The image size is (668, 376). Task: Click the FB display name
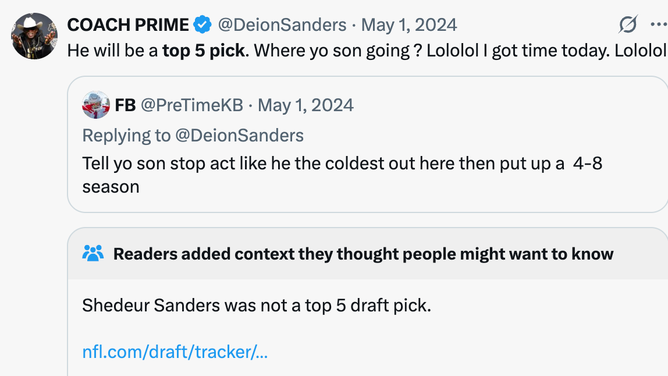point(125,105)
